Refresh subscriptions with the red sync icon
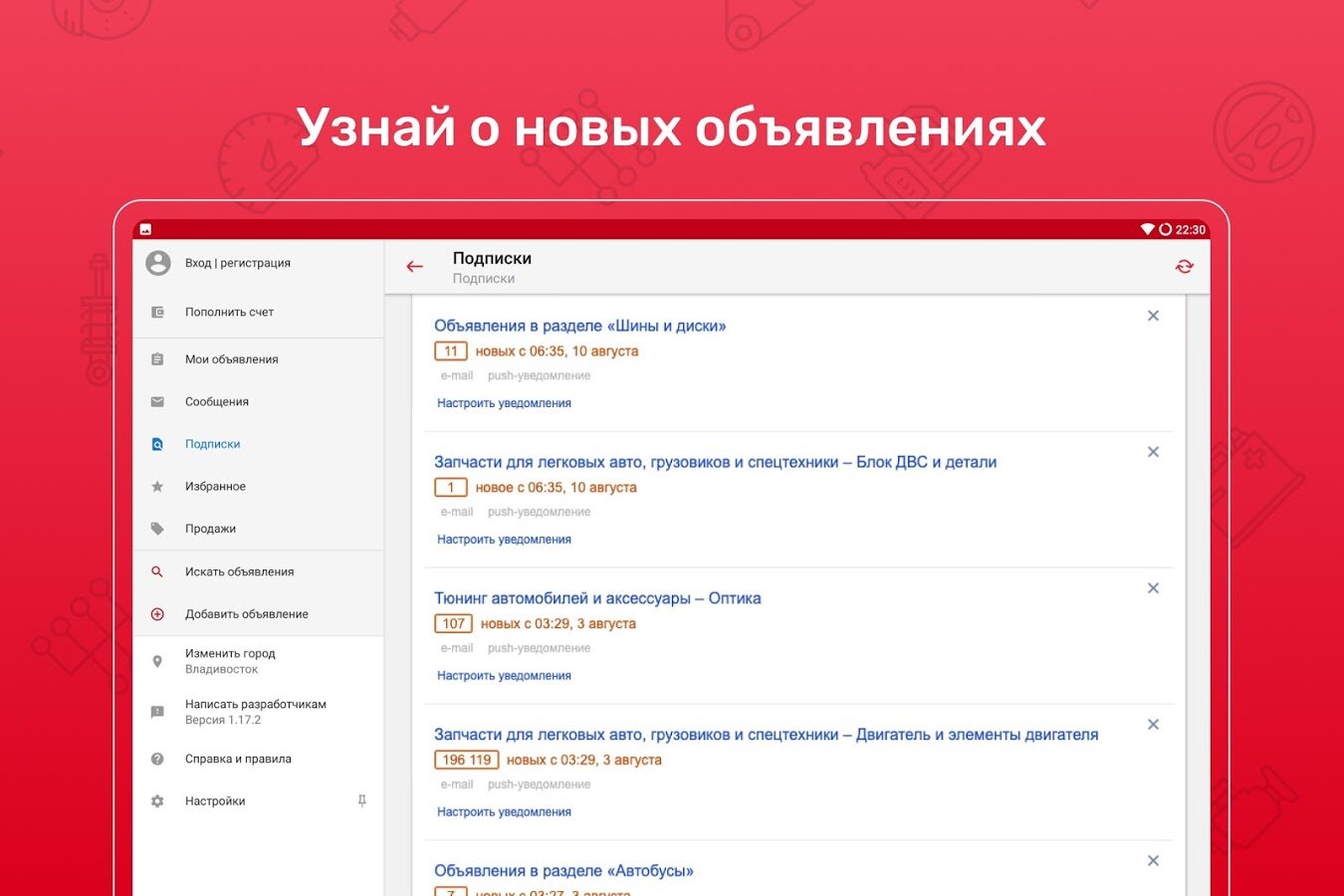Image resolution: width=1344 pixels, height=896 pixels. coord(1184,267)
